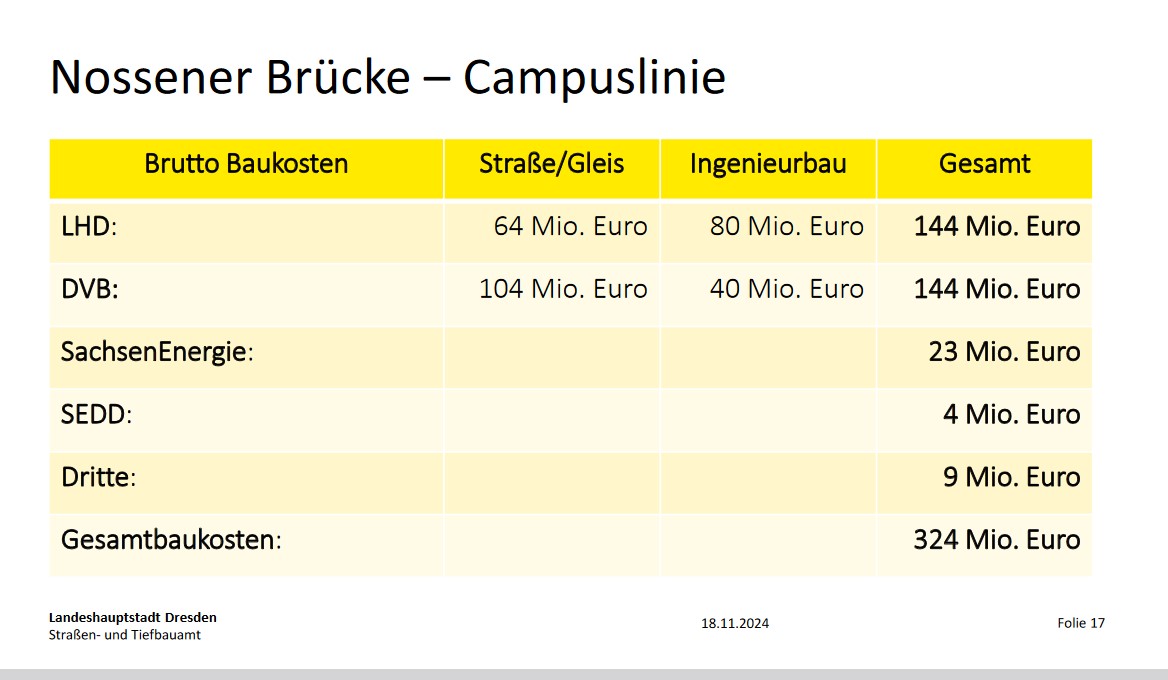Image resolution: width=1168 pixels, height=680 pixels.
Task: Select the DVB row label
Action: pos(89,289)
